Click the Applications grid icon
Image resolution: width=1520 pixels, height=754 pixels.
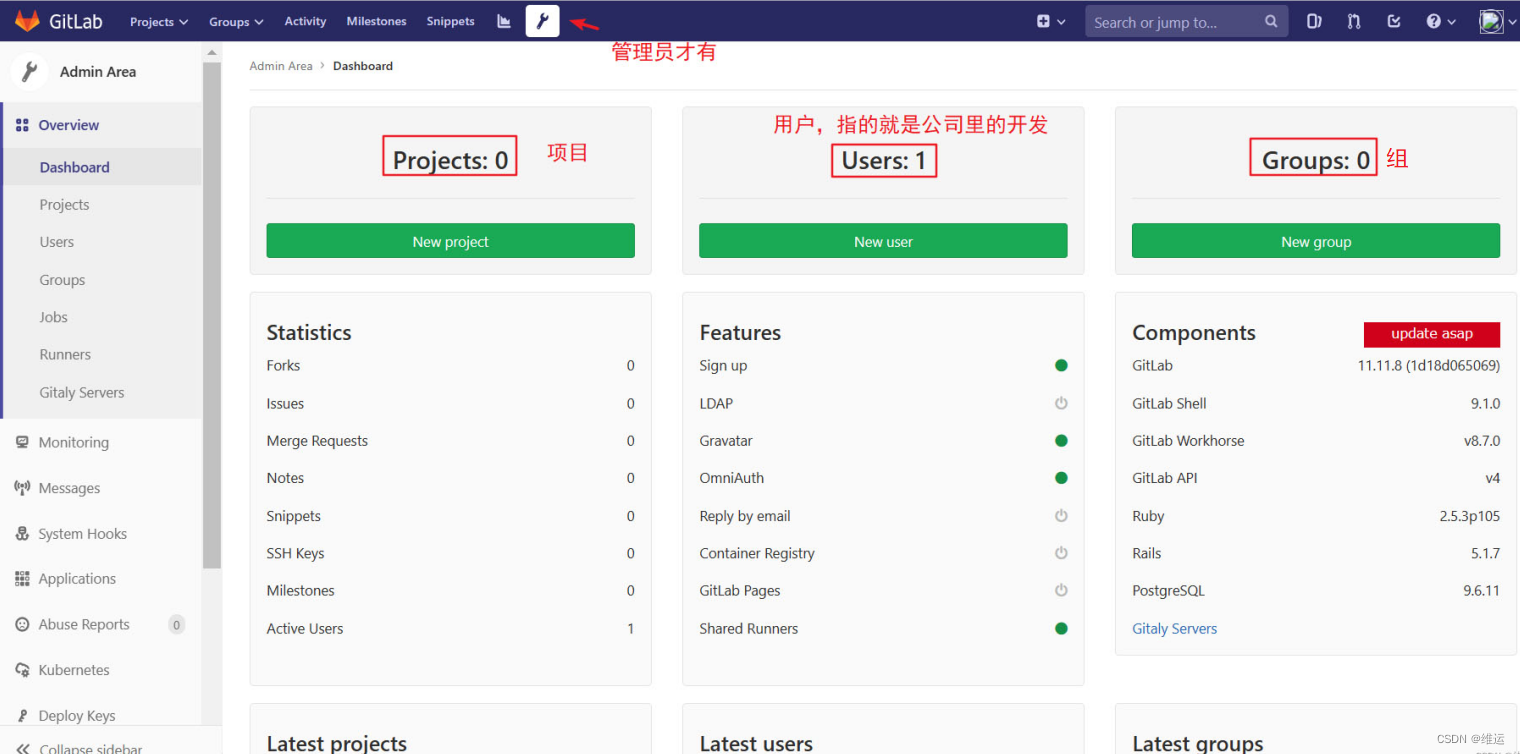(x=22, y=579)
